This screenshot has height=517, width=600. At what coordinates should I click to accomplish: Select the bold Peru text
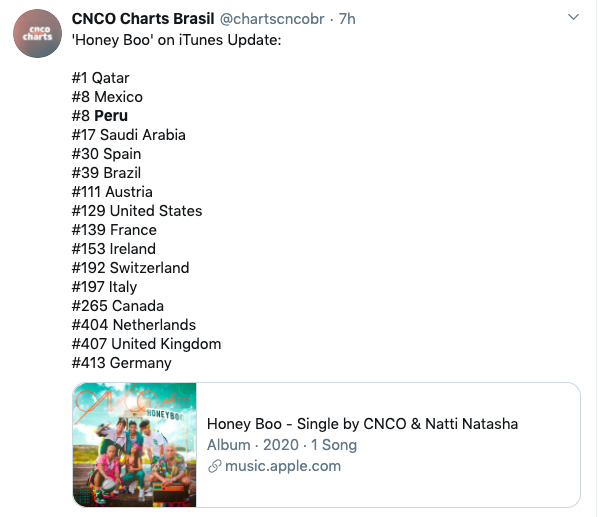point(111,116)
